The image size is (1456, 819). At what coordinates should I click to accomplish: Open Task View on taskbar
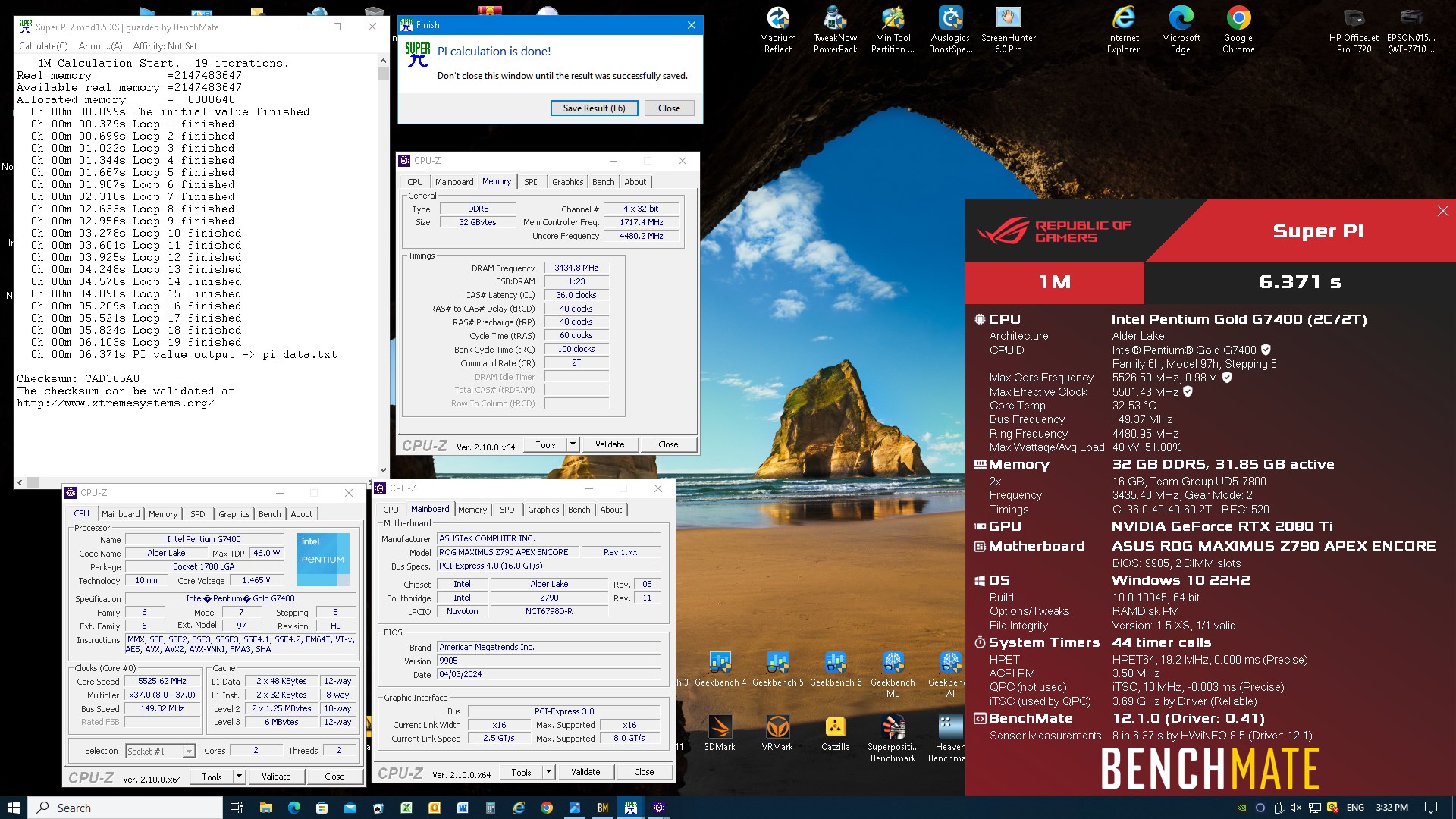coord(237,808)
